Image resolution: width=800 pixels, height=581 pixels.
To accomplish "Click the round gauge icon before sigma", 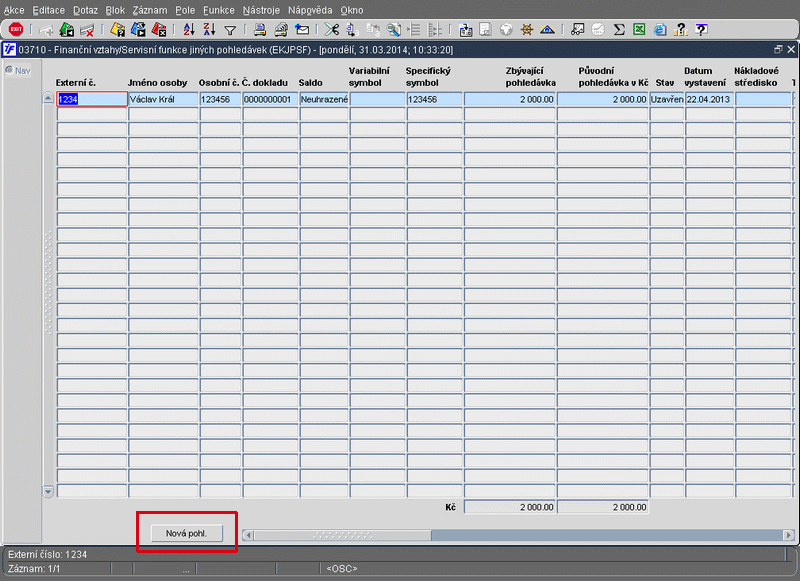I will (x=598, y=30).
